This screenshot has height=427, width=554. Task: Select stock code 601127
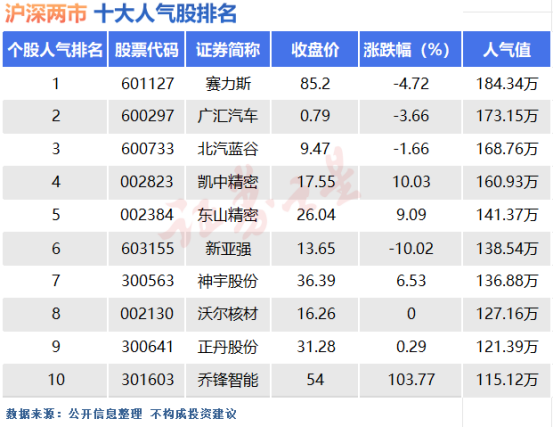click(x=147, y=84)
